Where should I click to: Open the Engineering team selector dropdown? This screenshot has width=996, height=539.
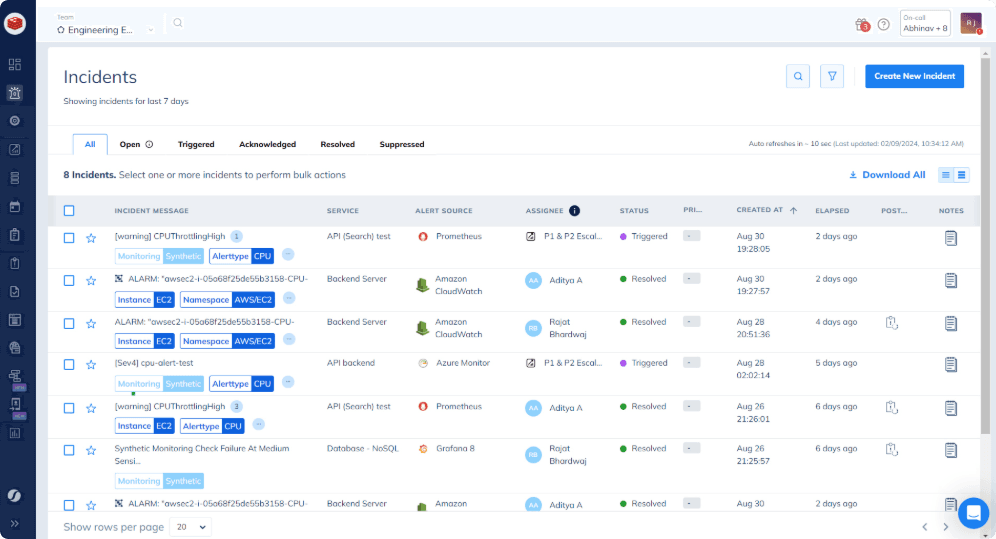(x=106, y=30)
